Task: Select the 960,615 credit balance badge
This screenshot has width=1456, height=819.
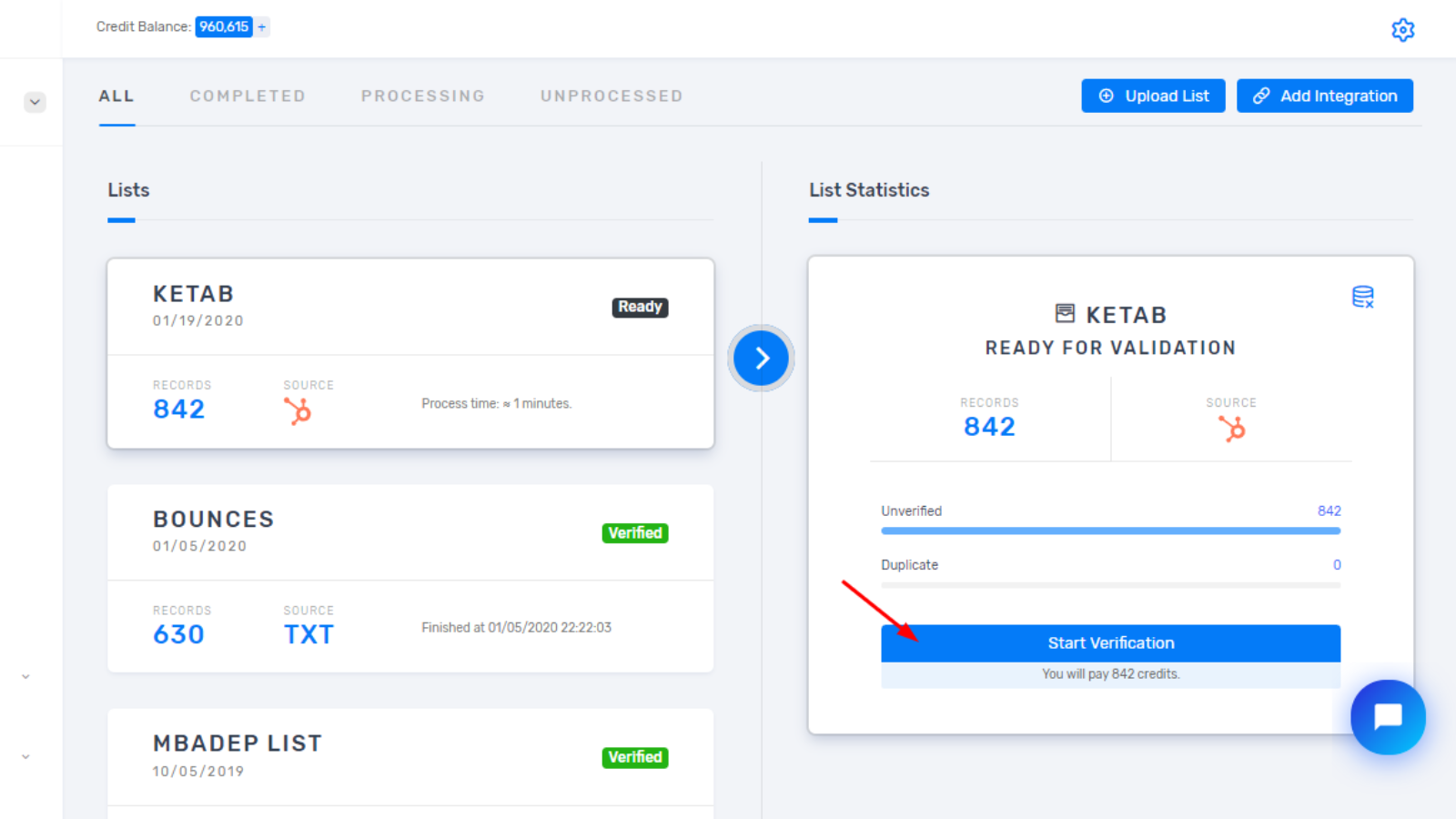Action: point(224,26)
